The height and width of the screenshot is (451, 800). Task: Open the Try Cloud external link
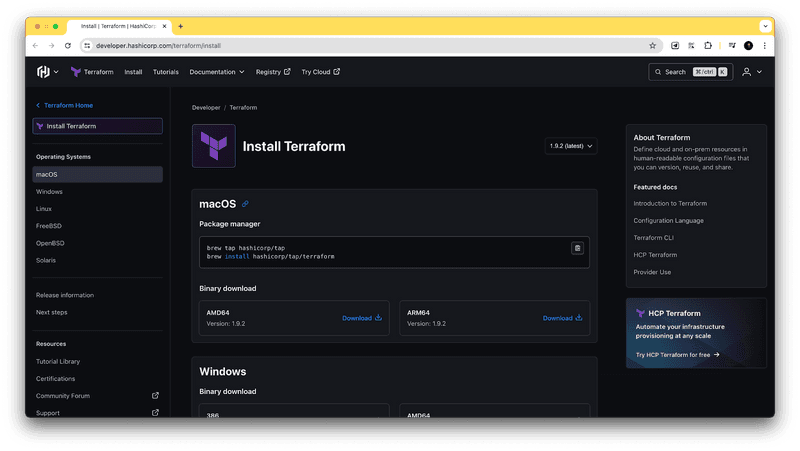tap(320, 72)
